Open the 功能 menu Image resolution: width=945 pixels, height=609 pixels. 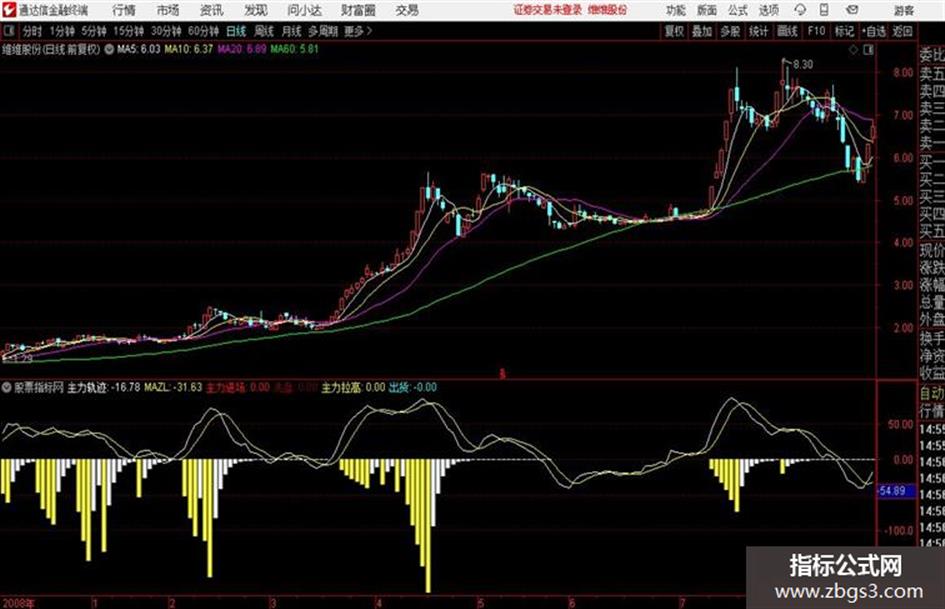(676, 10)
